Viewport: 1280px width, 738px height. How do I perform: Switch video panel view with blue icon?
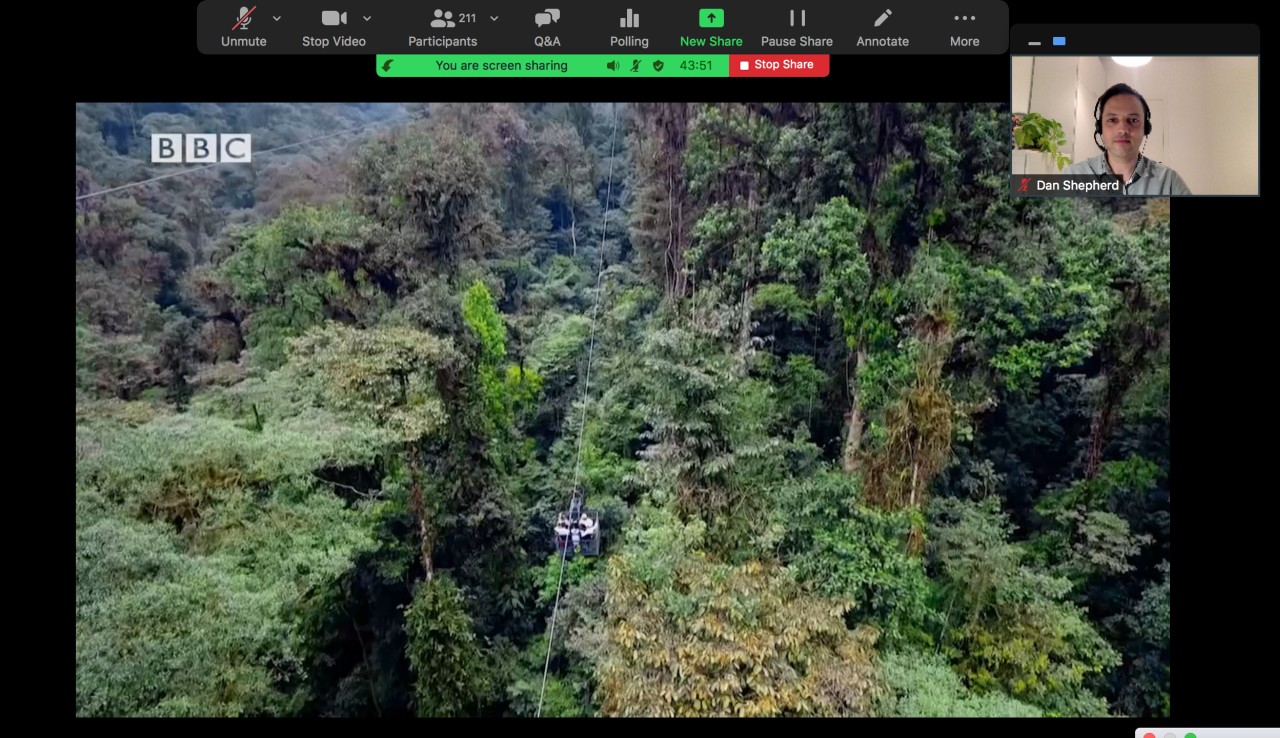1059,41
